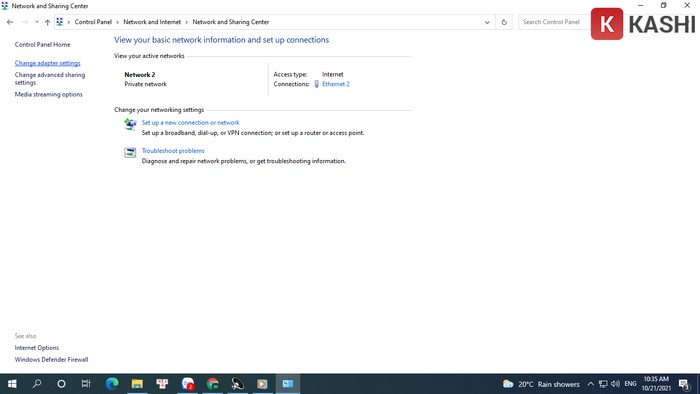This screenshot has width=700, height=394.
Task: Click Network and Internet in the breadcrumb
Action: [152, 22]
